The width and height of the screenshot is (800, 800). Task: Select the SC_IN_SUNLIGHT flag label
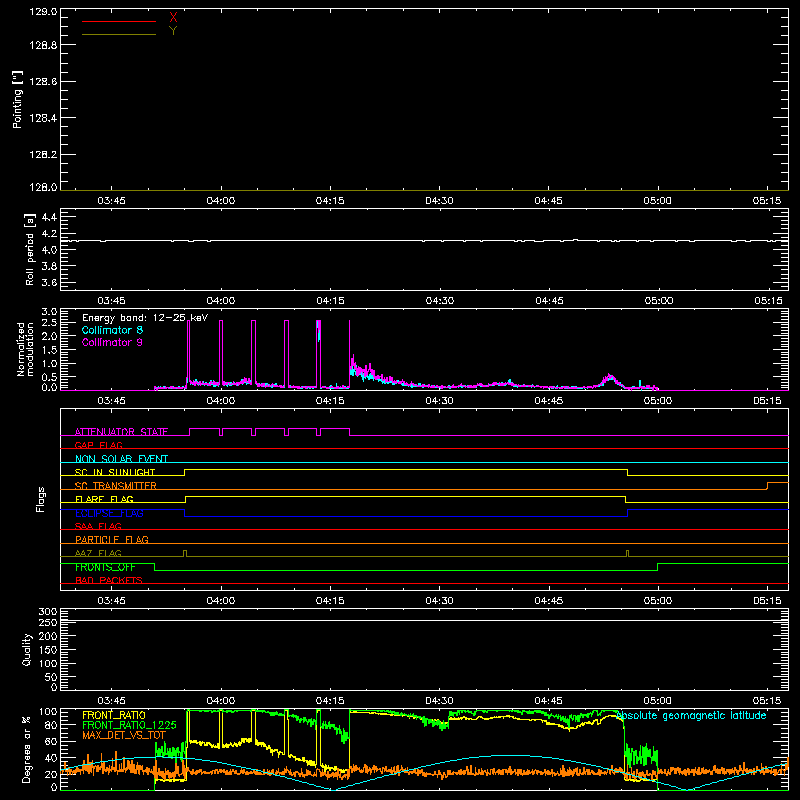tap(115, 472)
